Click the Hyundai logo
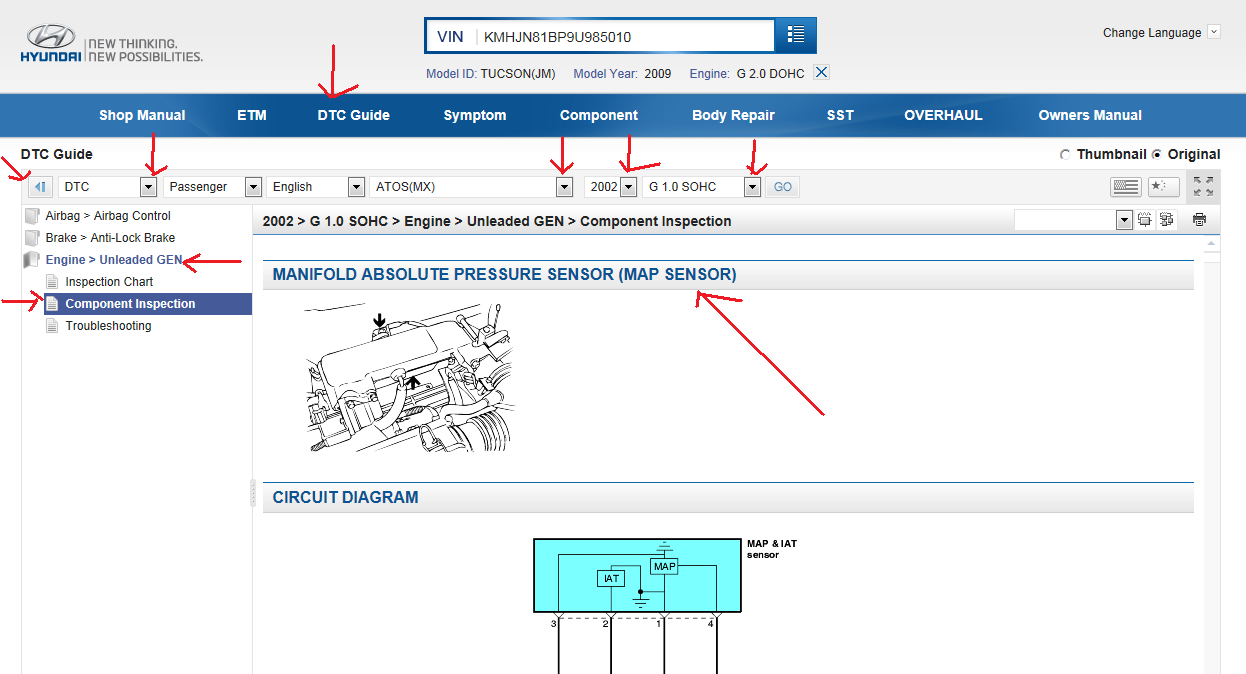The image size is (1246, 674). click(x=111, y=44)
